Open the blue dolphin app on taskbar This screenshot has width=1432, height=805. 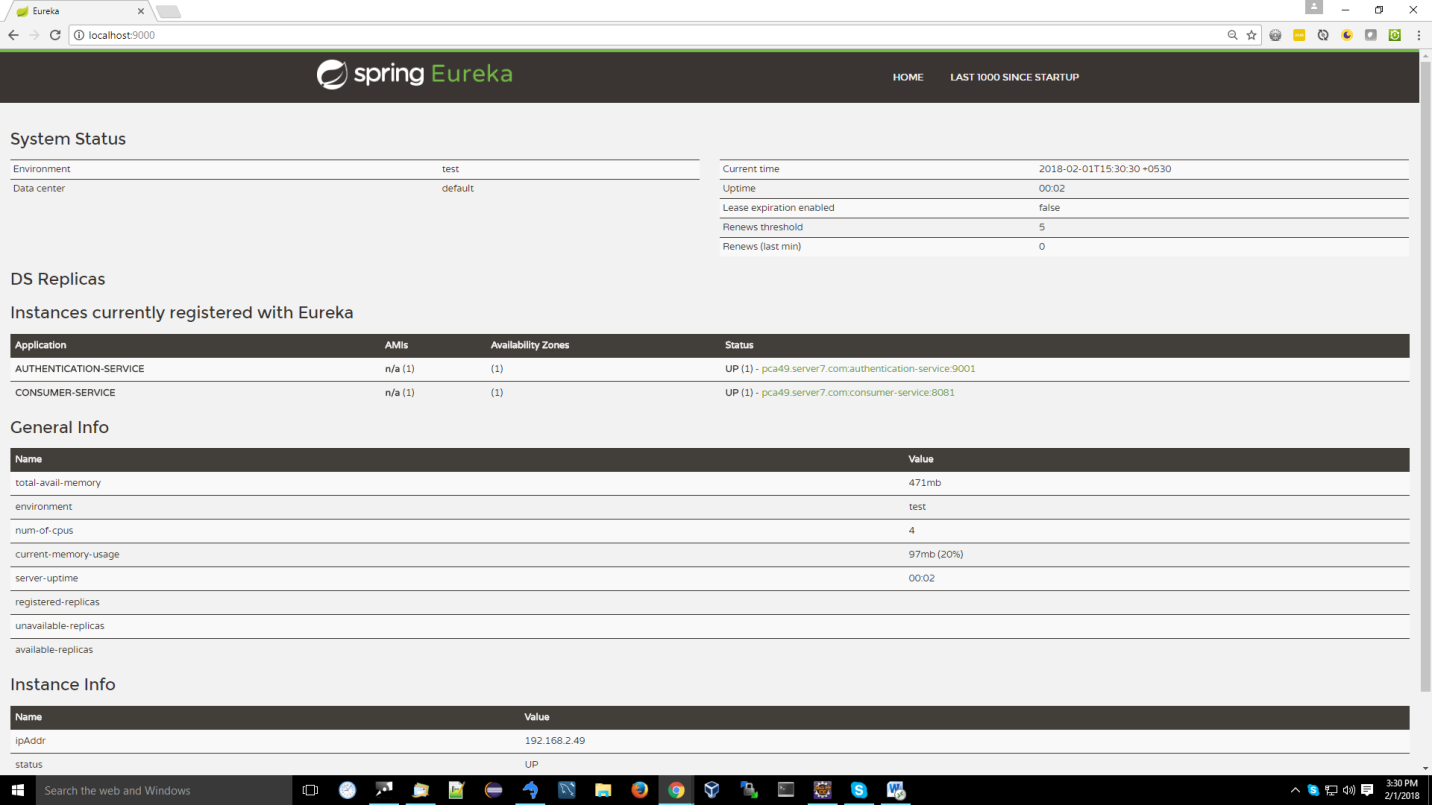coord(530,790)
